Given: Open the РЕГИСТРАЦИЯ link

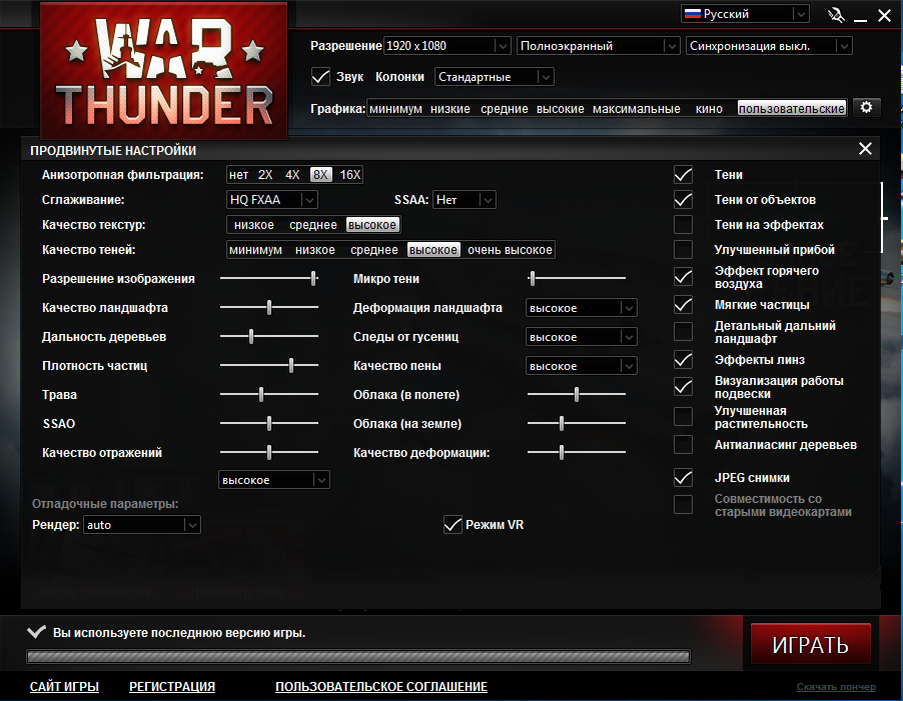Looking at the screenshot, I should 172,687.
